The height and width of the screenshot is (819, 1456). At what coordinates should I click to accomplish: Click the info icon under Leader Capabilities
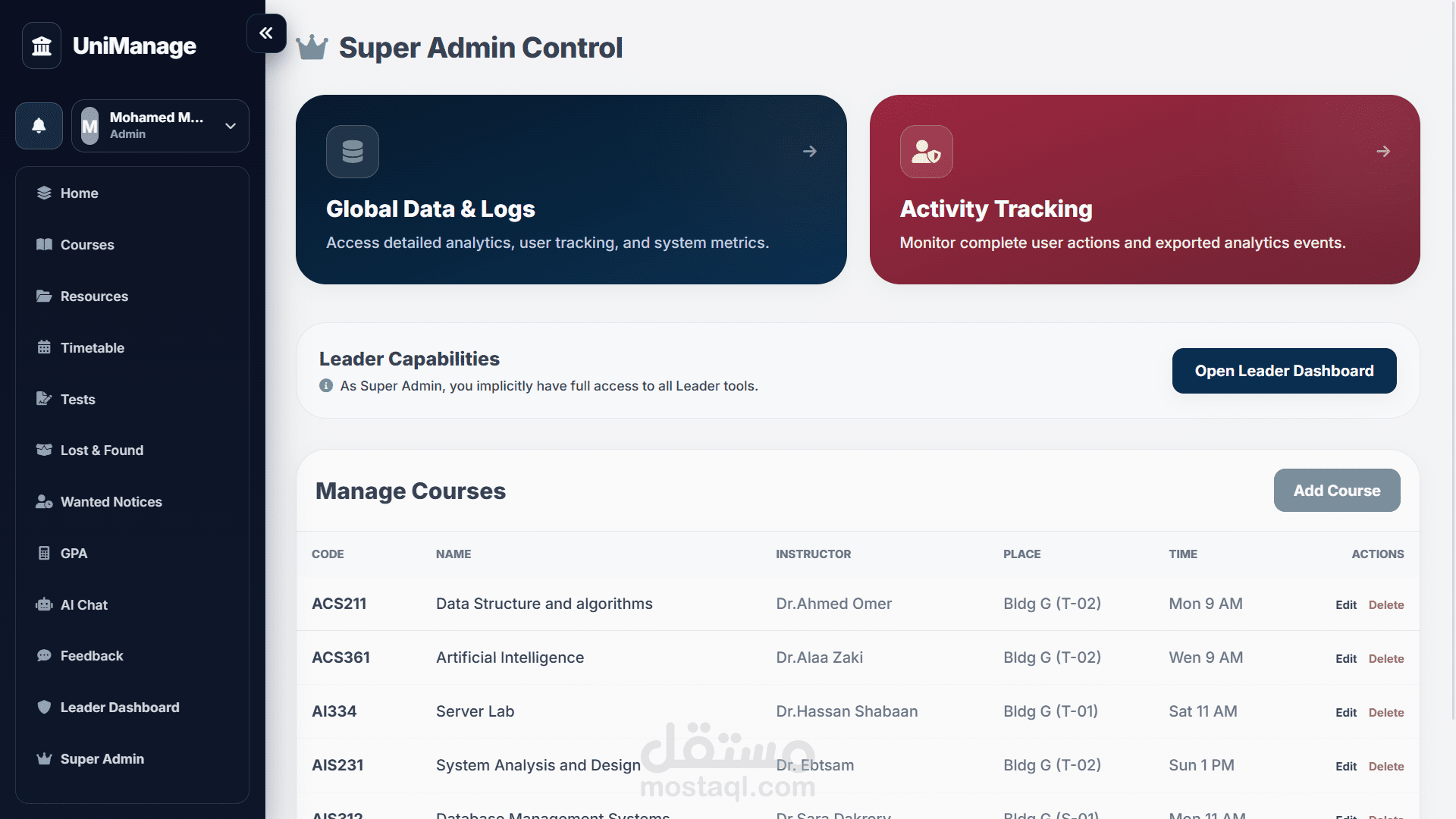(x=326, y=386)
